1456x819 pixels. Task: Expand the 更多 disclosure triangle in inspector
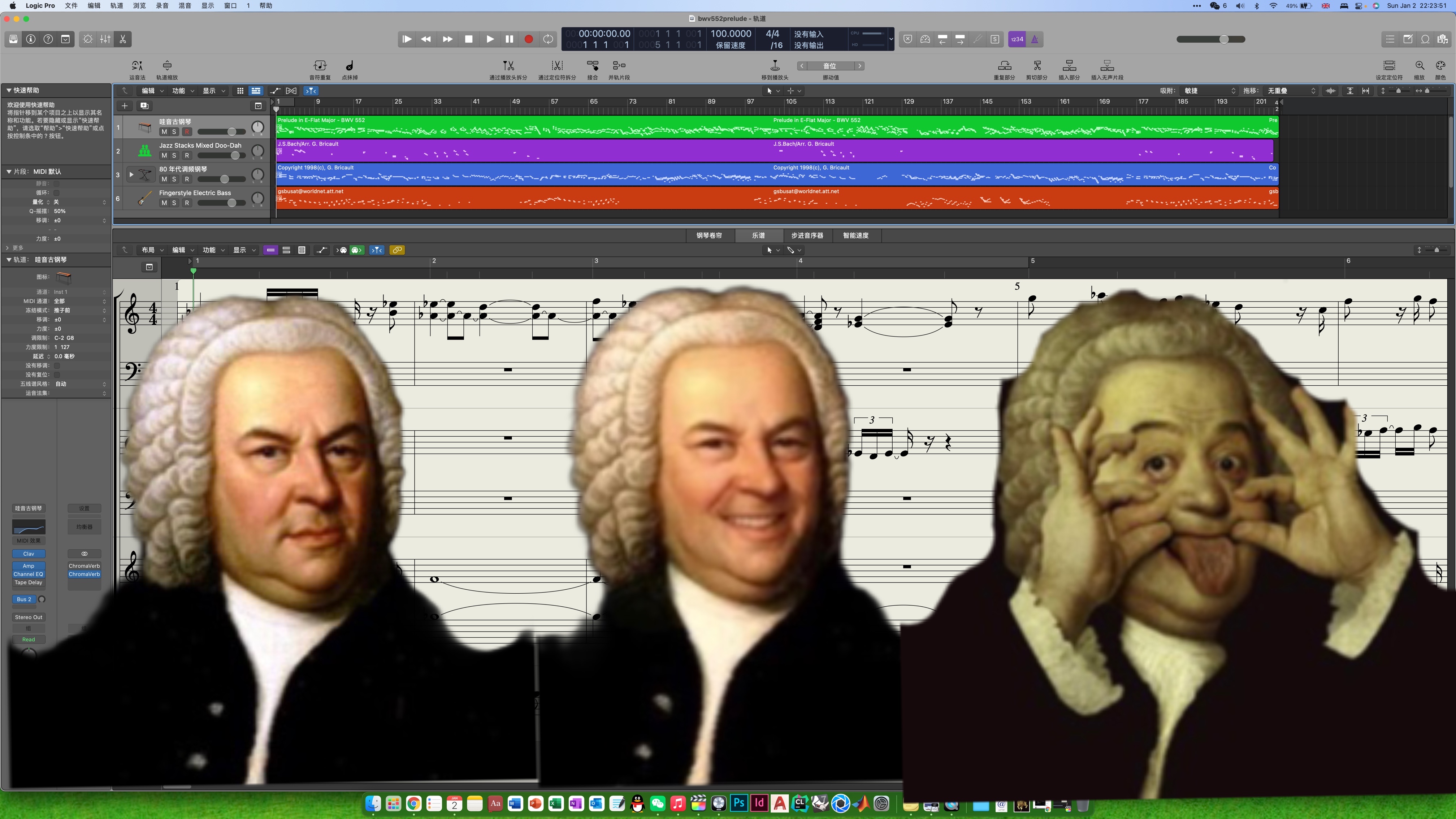[7, 248]
